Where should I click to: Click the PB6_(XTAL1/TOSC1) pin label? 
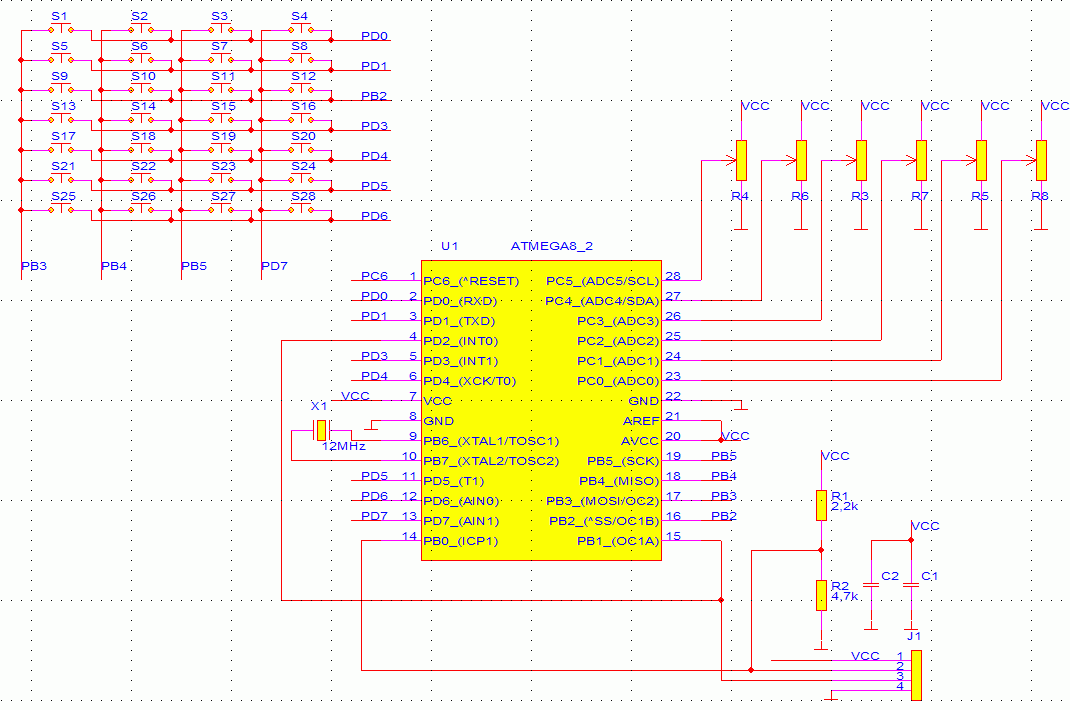tap(491, 441)
